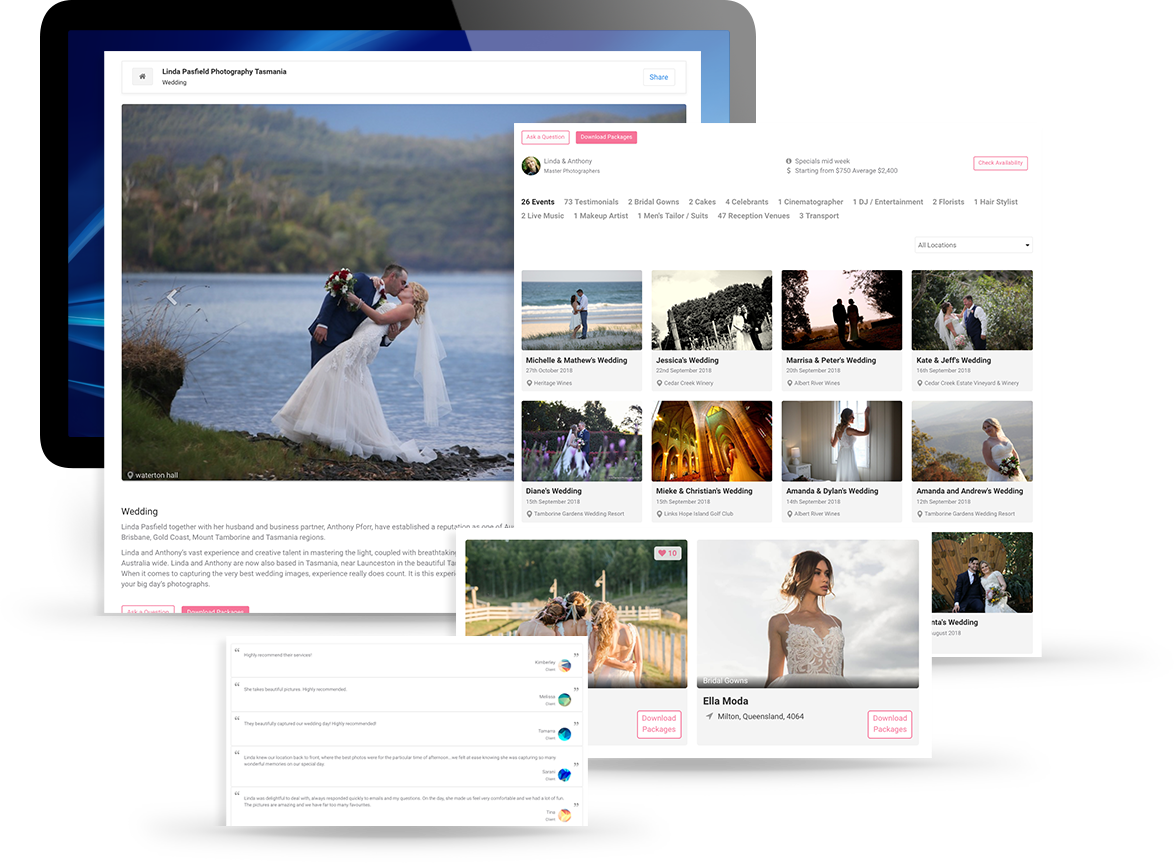Click the Wedding heading above the description
Viewport: 1174px width, 863px height.
point(139,511)
